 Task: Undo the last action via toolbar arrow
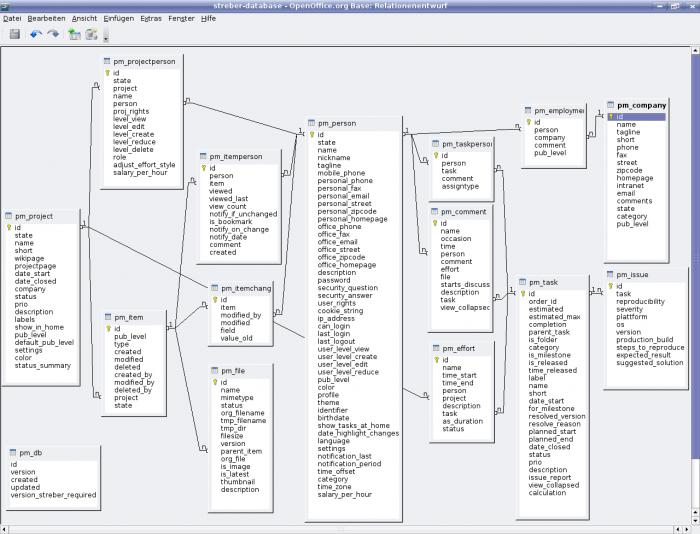(x=36, y=34)
